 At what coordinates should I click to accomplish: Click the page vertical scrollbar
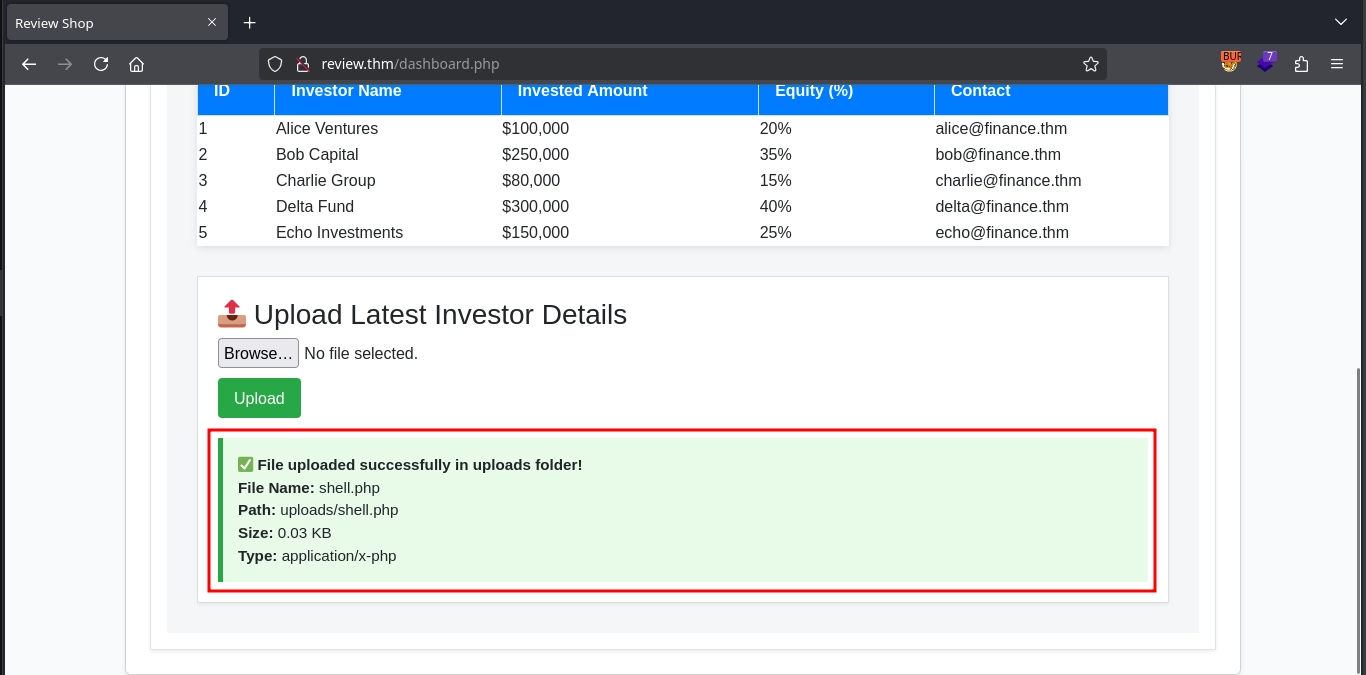click(1358, 500)
